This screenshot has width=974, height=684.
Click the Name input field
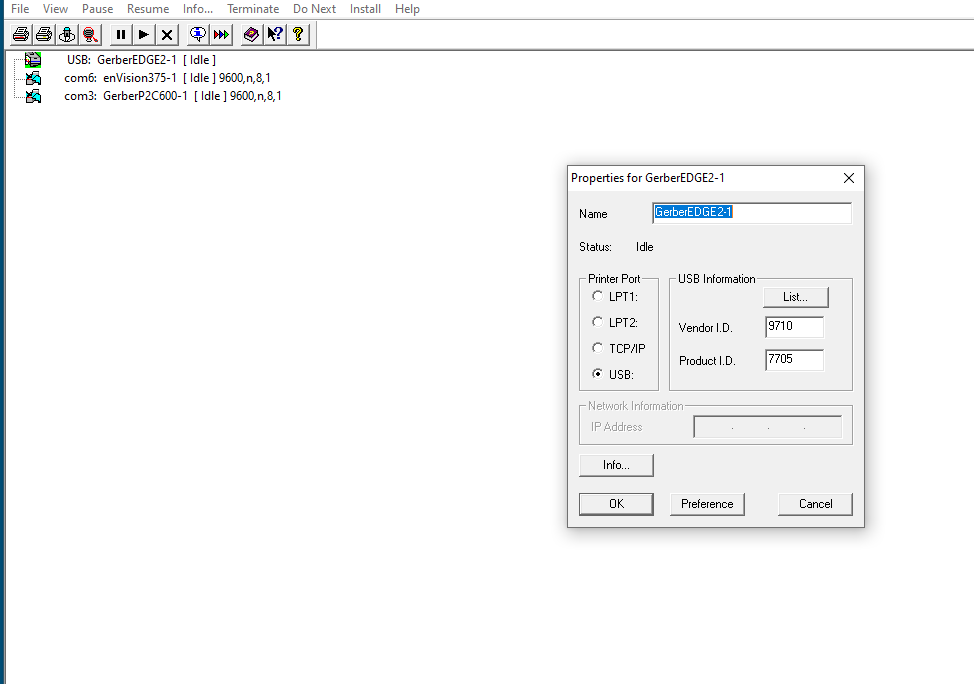point(752,212)
